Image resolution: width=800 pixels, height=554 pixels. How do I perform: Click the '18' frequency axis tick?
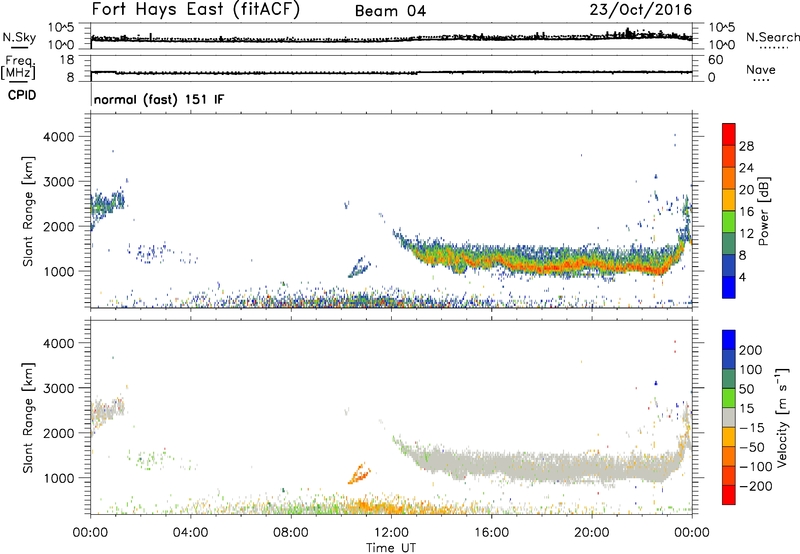click(67, 60)
